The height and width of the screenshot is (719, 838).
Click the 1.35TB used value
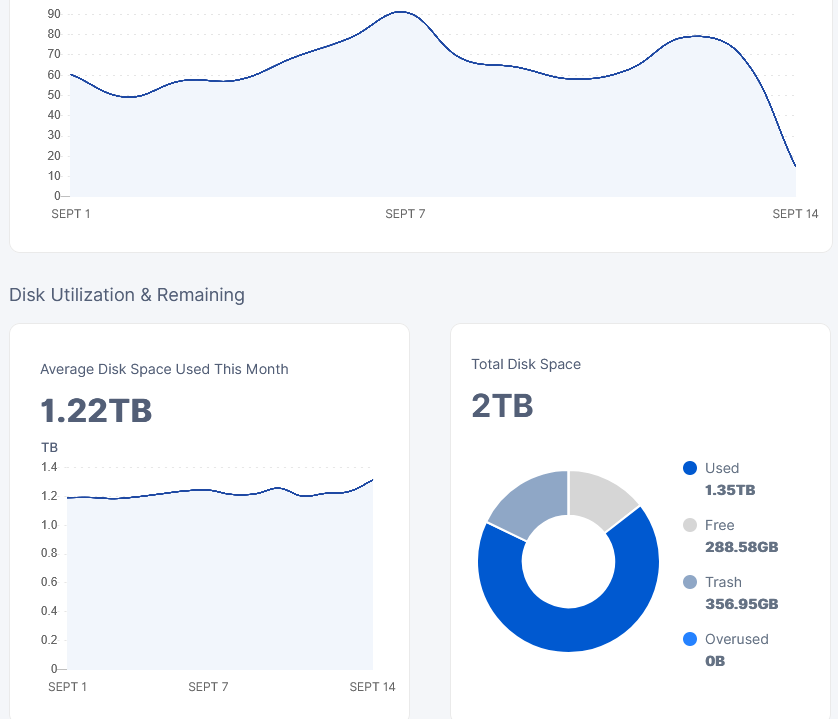click(730, 490)
